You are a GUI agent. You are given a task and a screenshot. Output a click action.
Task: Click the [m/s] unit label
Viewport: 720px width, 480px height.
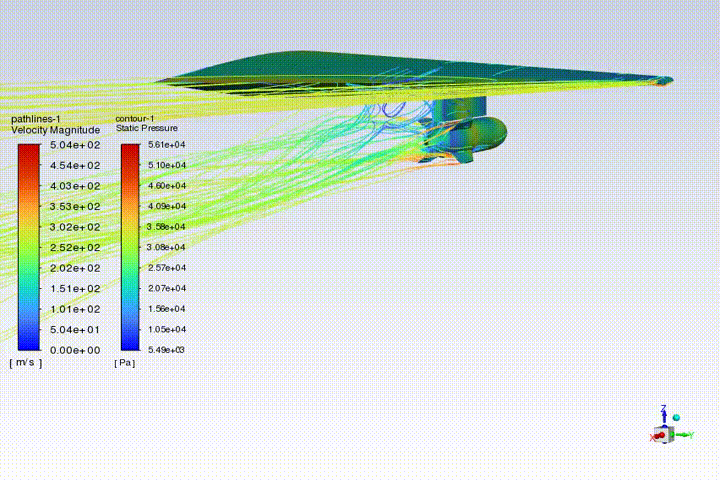click(x=26, y=363)
